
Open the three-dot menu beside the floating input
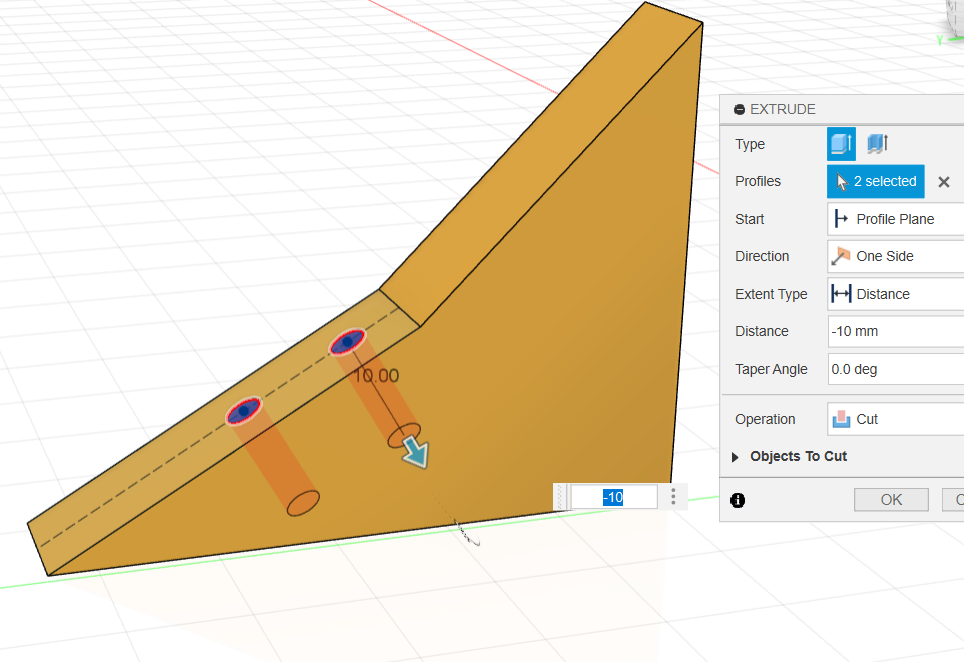point(674,497)
